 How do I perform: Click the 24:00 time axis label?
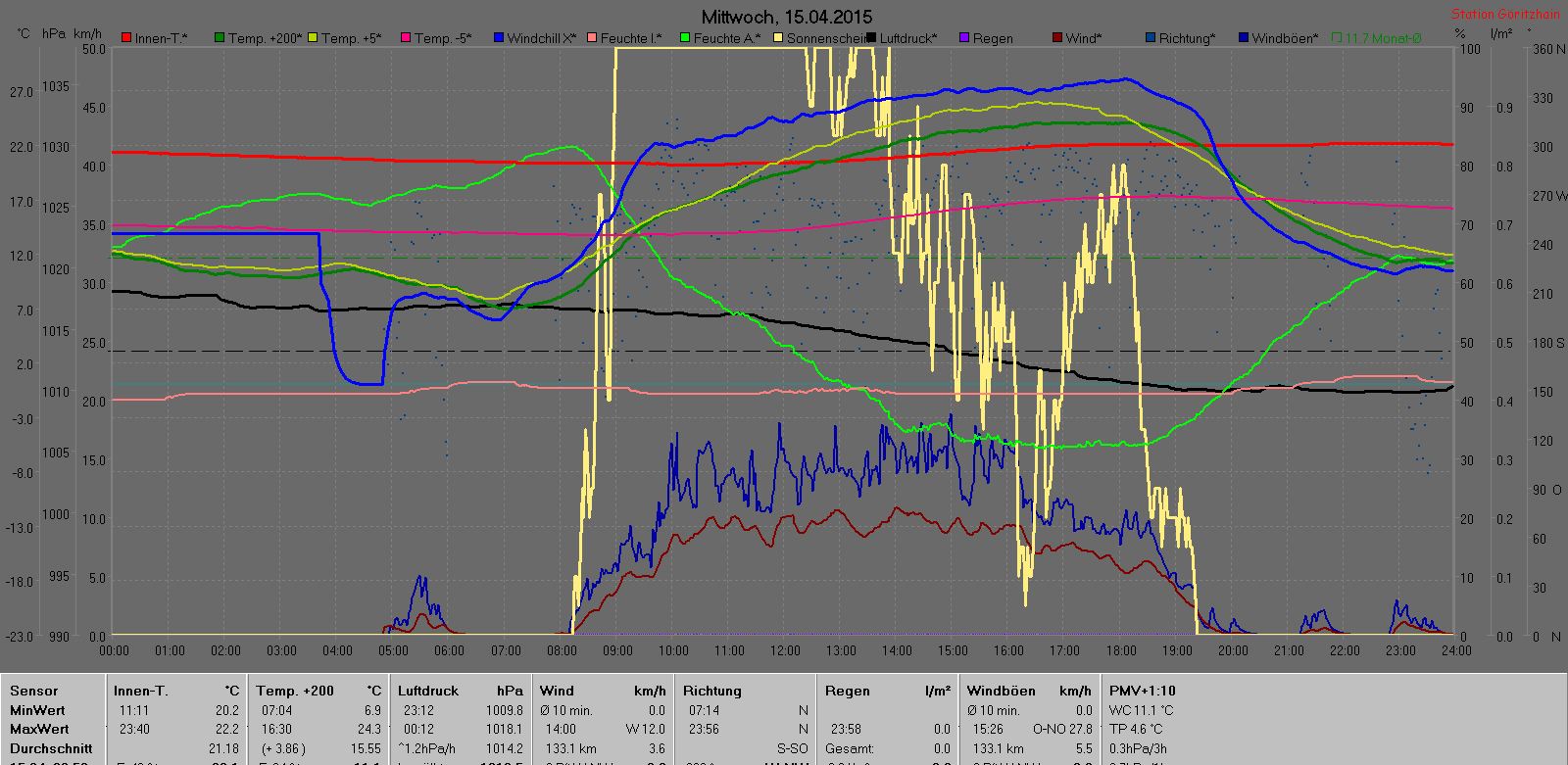point(1456,650)
